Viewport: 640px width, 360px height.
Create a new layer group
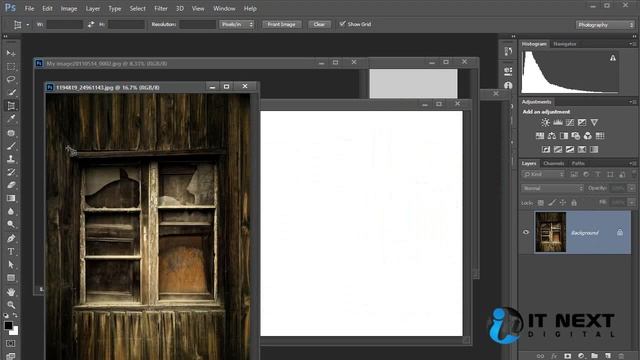[594, 356]
